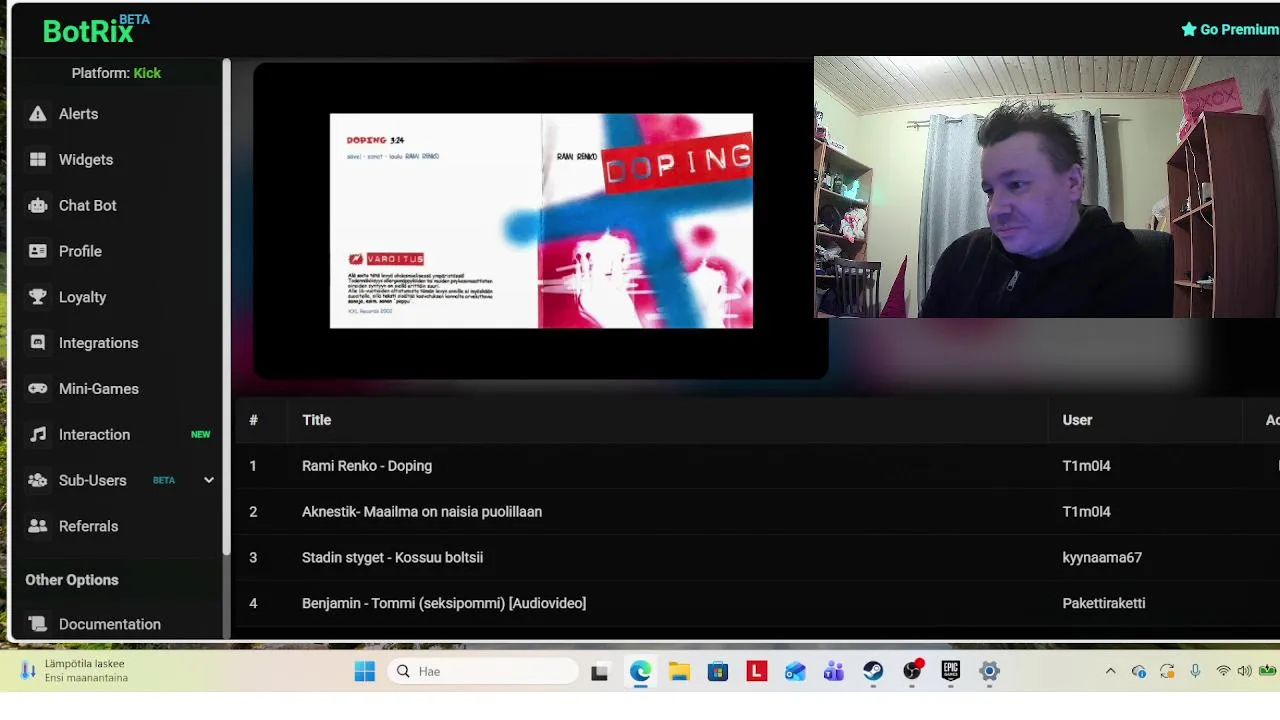Image resolution: width=1280 pixels, height=720 pixels.
Task: Click the taskbar search box
Action: click(485, 672)
